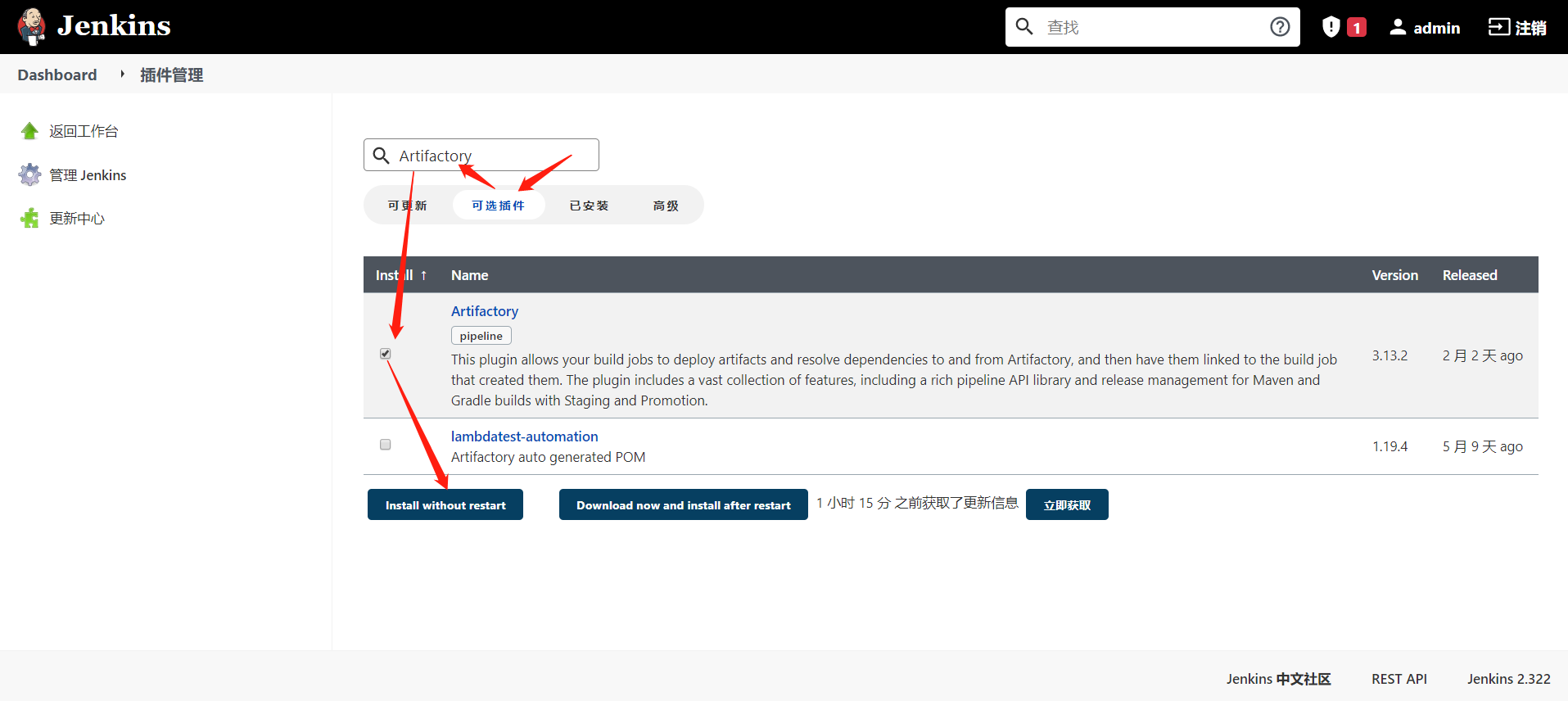The height and width of the screenshot is (701, 1568).
Task: Click Artifactory auto generated POM description
Action: click(549, 457)
